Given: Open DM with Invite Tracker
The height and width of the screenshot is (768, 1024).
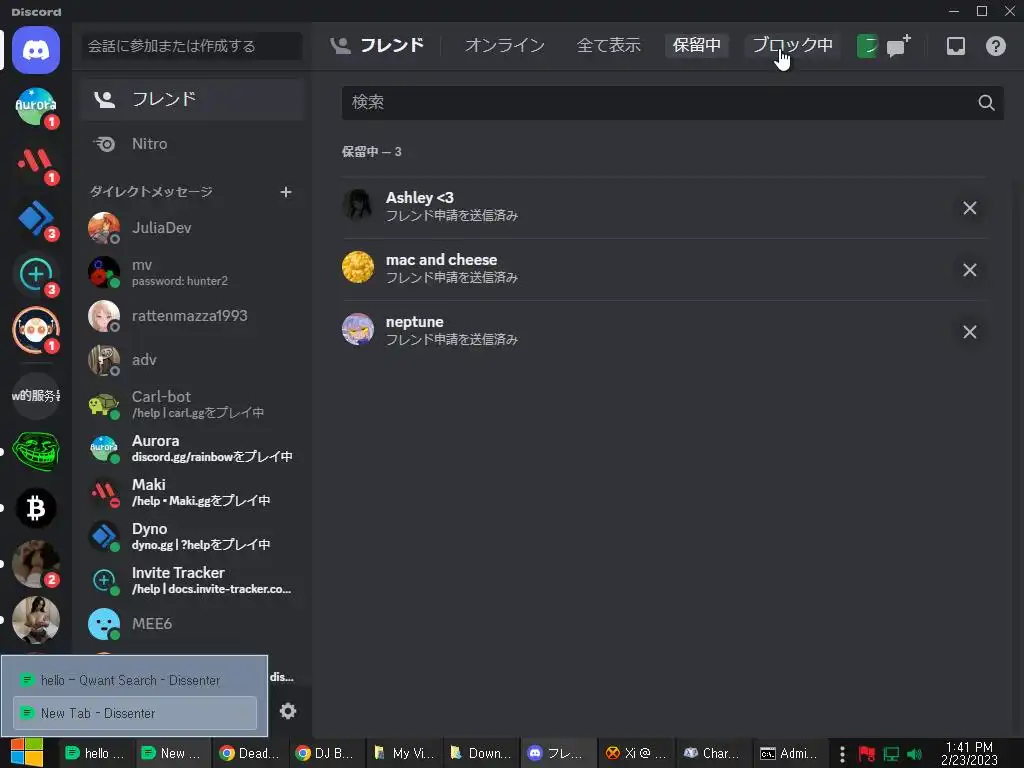Looking at the screenshot, I should 193,580.
